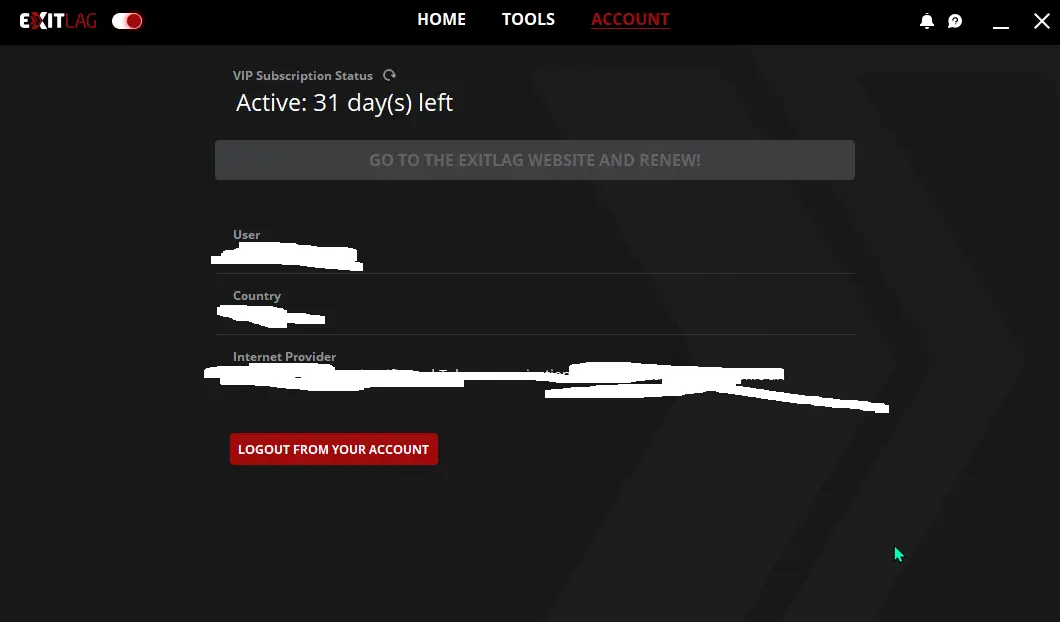Minimize the ExitLag window
This screenshot has height=622, width=1060.
pos(1001,23)
